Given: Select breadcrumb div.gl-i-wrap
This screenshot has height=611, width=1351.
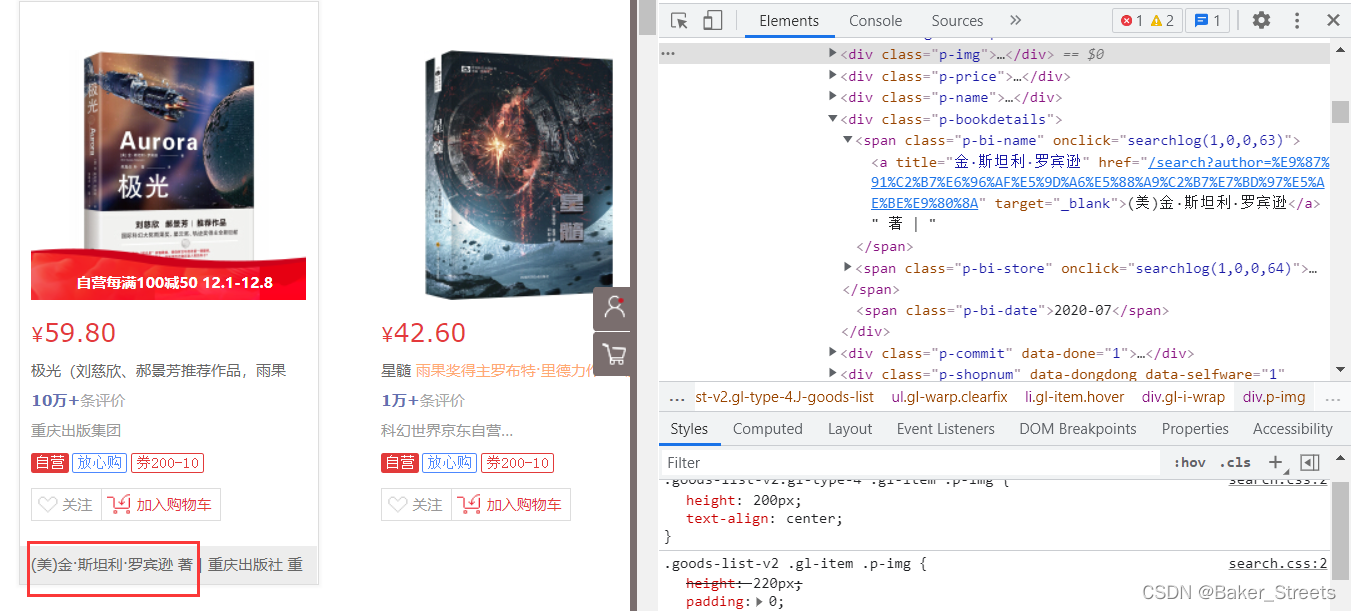Looking at the screenshot, I should (1183, 397).
